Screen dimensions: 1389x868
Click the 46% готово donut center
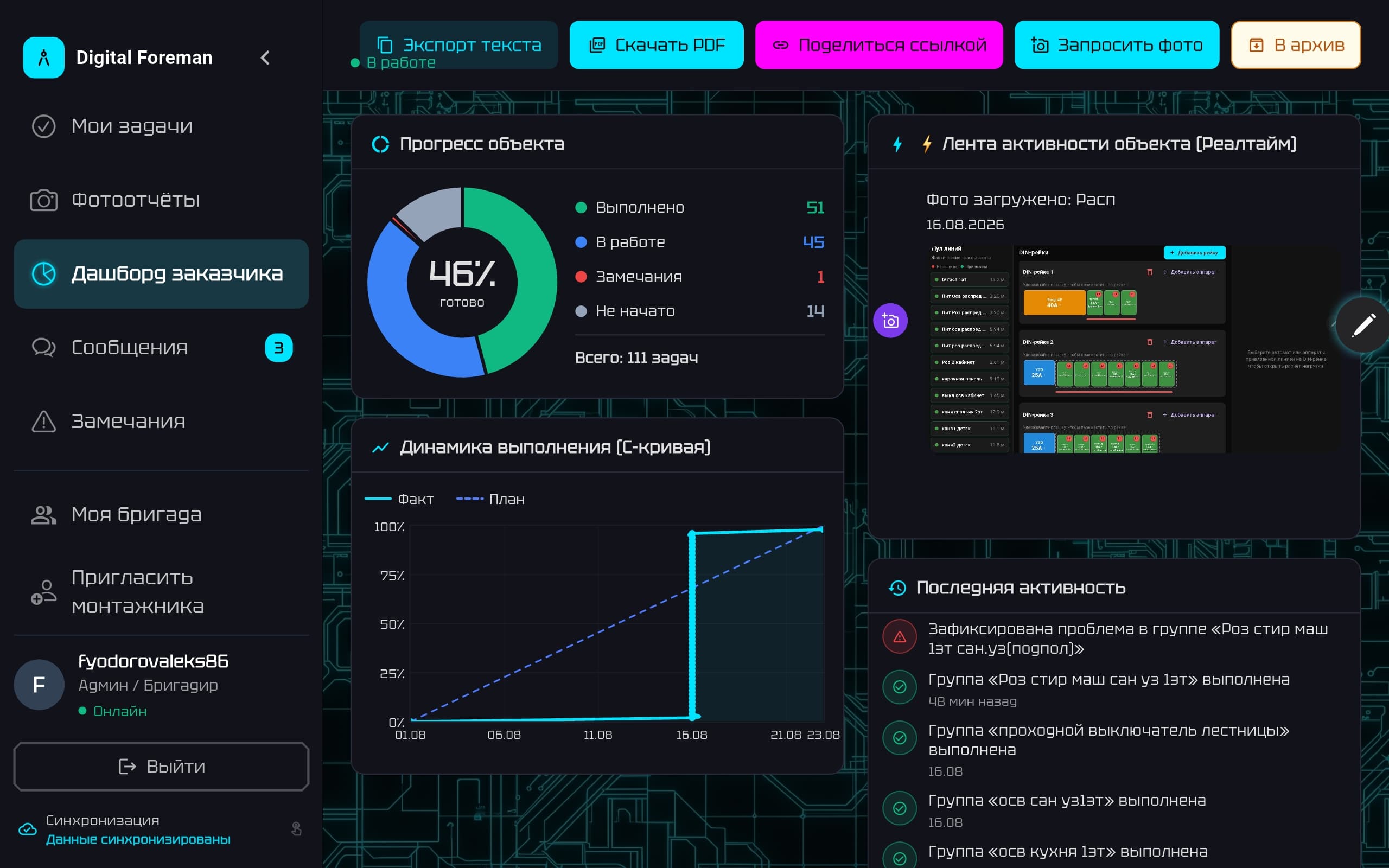pos(462,282)
